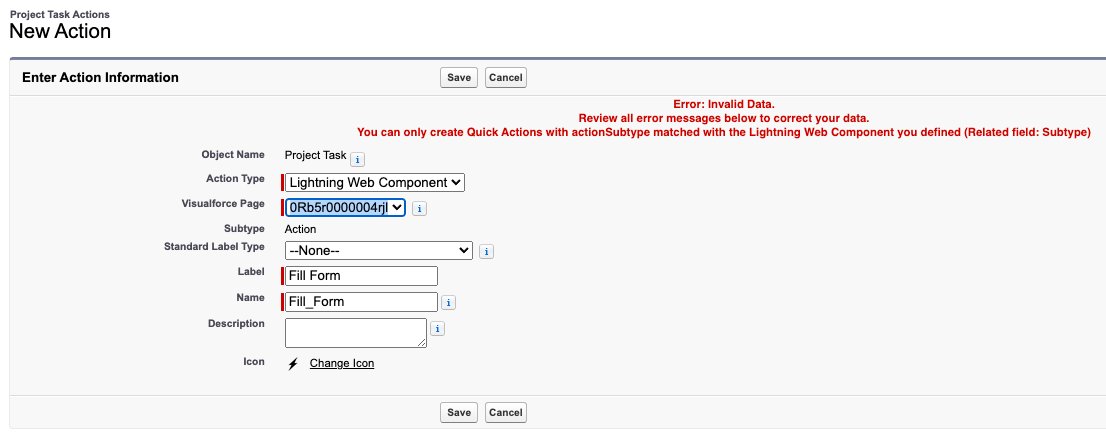Focus the Label field containing Fill Form
Image resolution: width=1106 pixels, height=437 pixels.
coord(362,276)
